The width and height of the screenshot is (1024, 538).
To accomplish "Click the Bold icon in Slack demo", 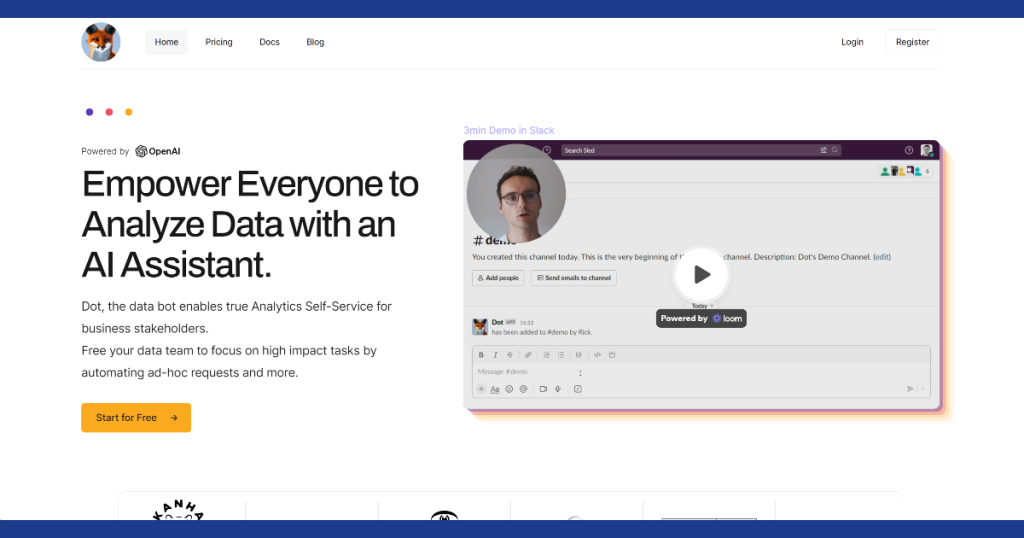I will pos(481,355).
